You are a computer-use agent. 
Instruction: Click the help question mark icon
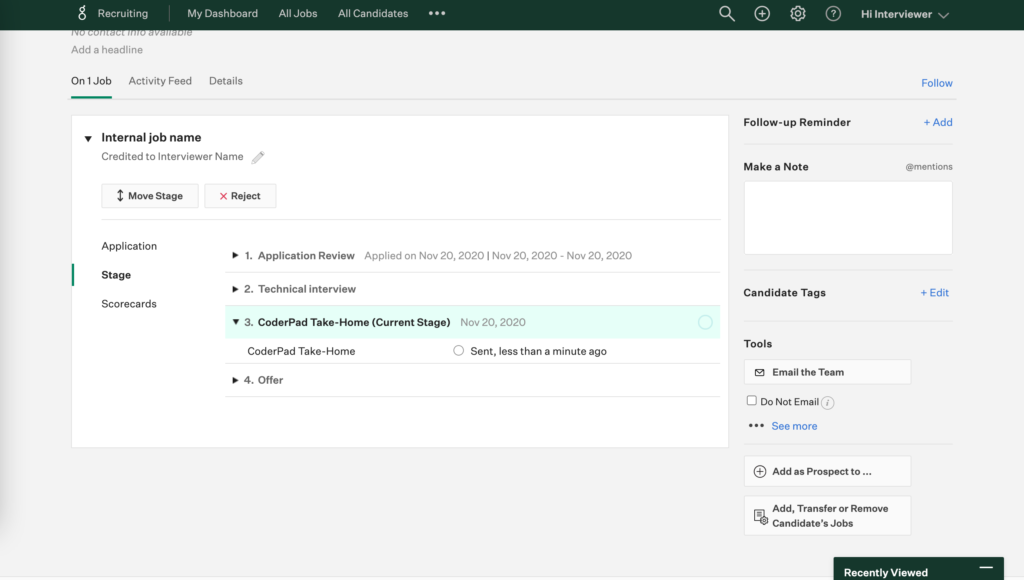click(832, 13)
